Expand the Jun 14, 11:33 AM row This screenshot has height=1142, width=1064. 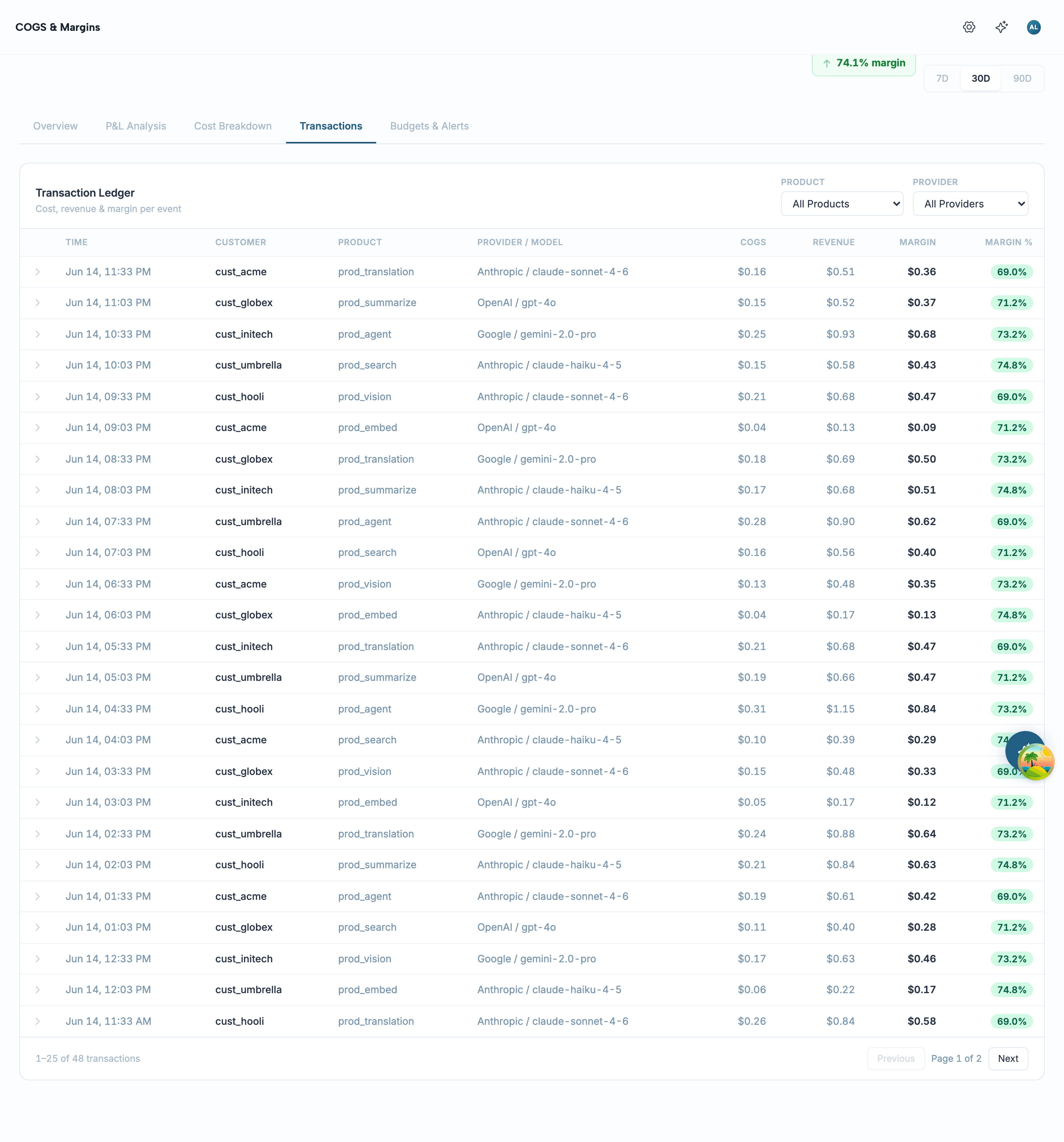38,1021
